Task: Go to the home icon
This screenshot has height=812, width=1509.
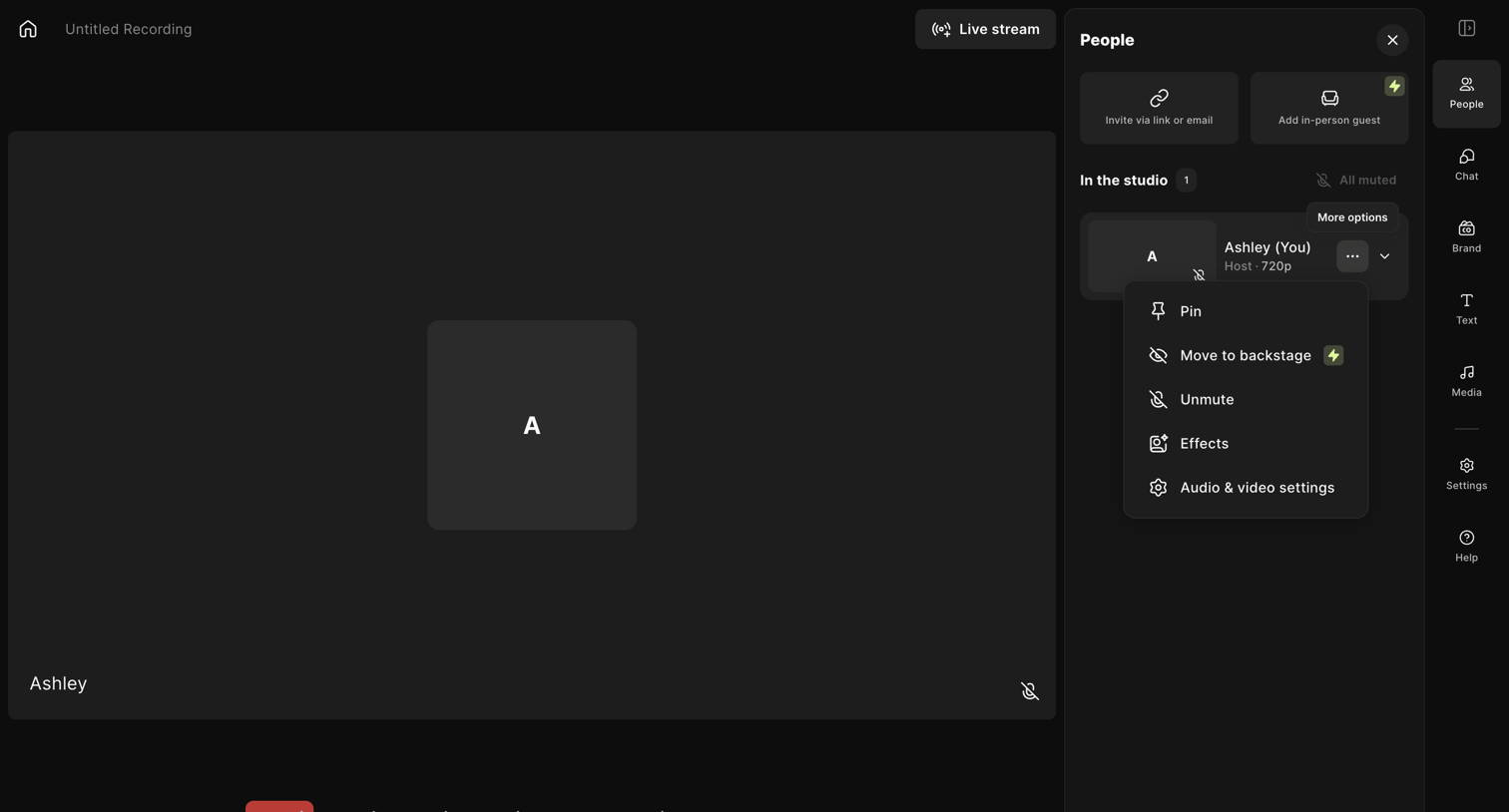Action: [28, 29]
